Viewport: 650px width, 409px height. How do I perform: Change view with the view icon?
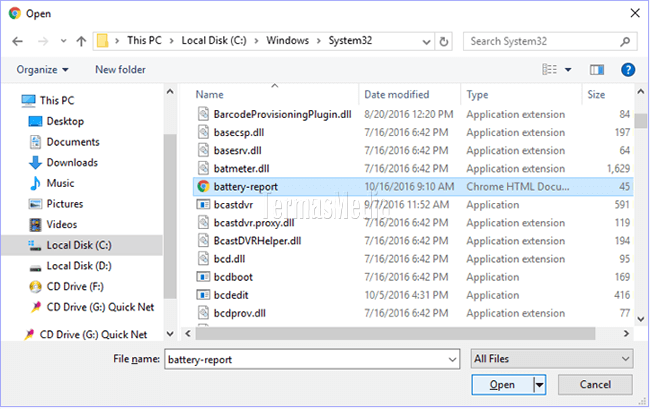coord(550,70)
